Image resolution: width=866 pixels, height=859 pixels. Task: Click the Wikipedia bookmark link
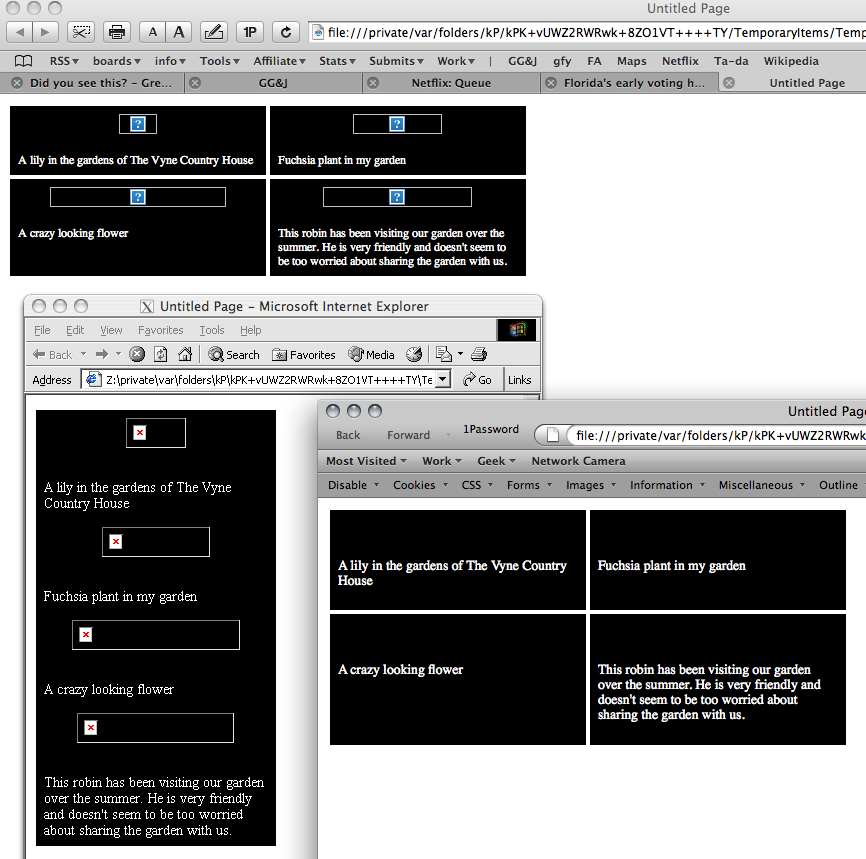791,61
